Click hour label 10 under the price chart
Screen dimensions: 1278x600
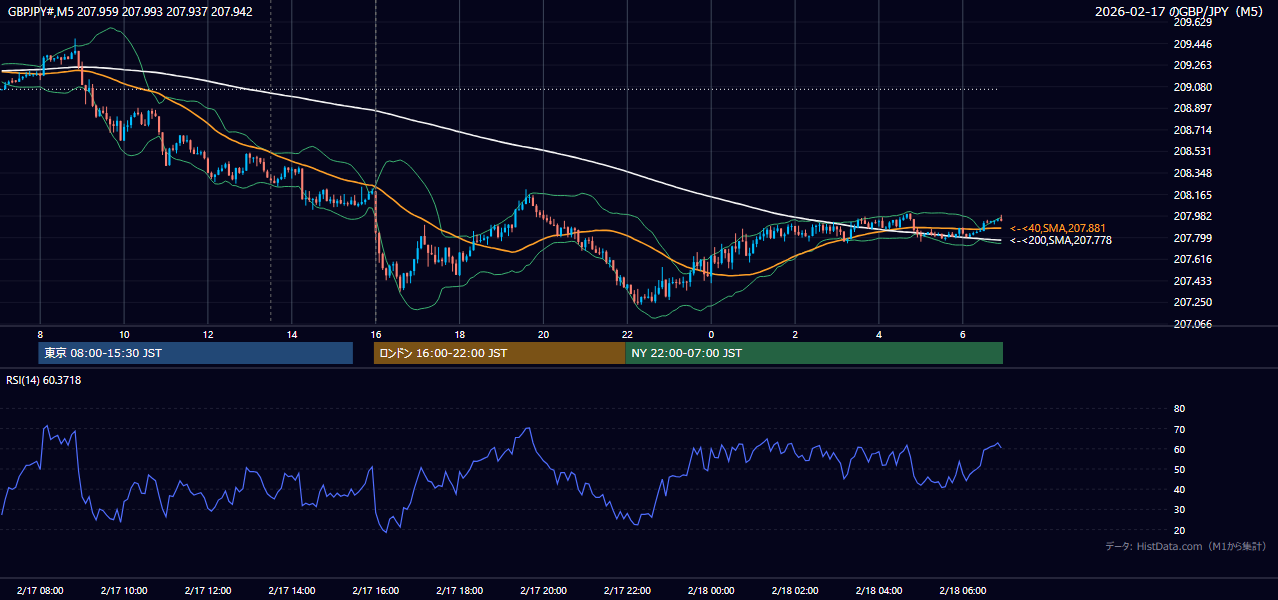click(124, 334)
